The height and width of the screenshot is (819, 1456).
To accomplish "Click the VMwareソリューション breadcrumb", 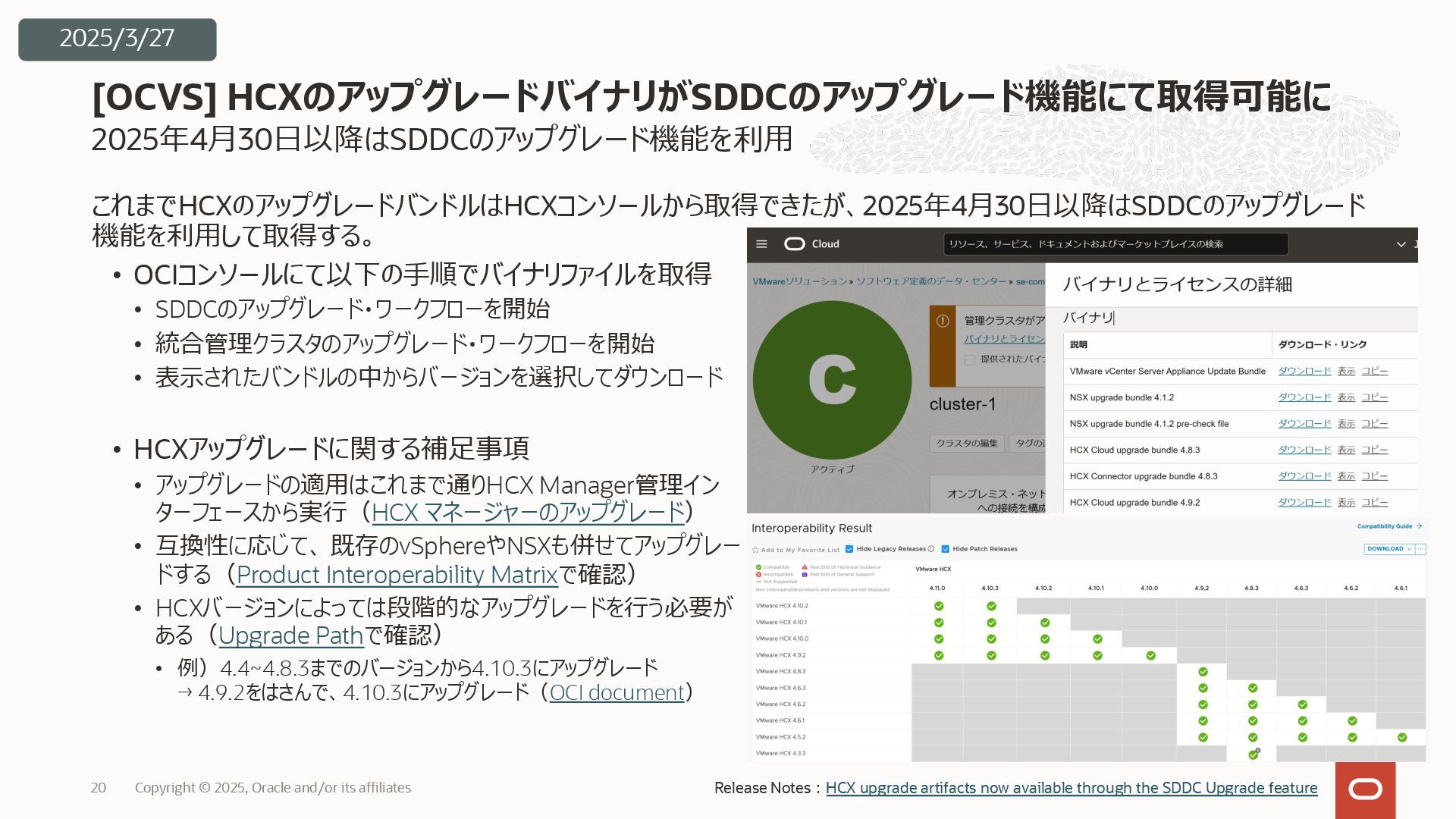I will tap(799, 281).
